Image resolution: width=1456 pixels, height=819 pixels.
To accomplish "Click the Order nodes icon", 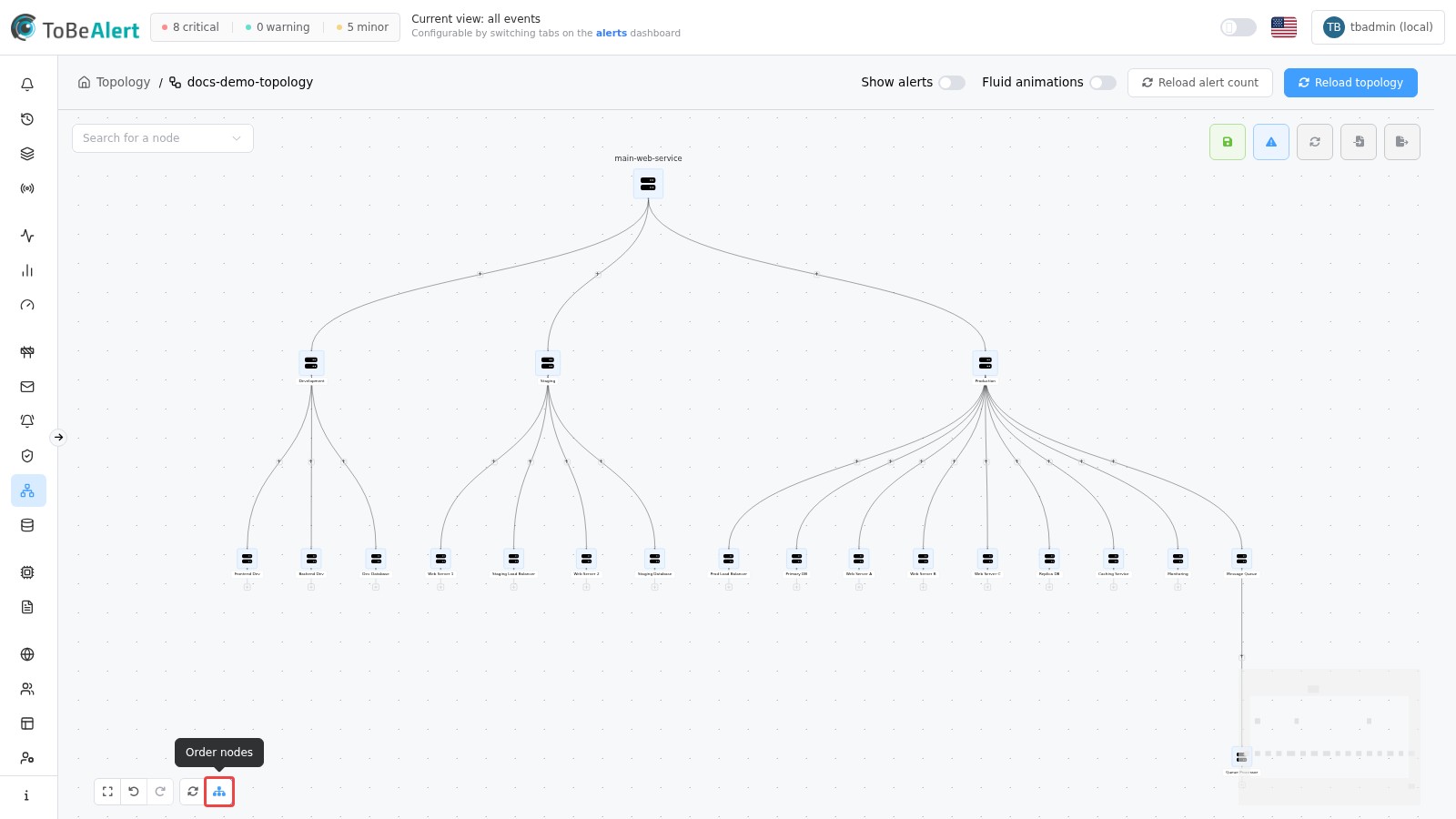I will pos(219,792).
